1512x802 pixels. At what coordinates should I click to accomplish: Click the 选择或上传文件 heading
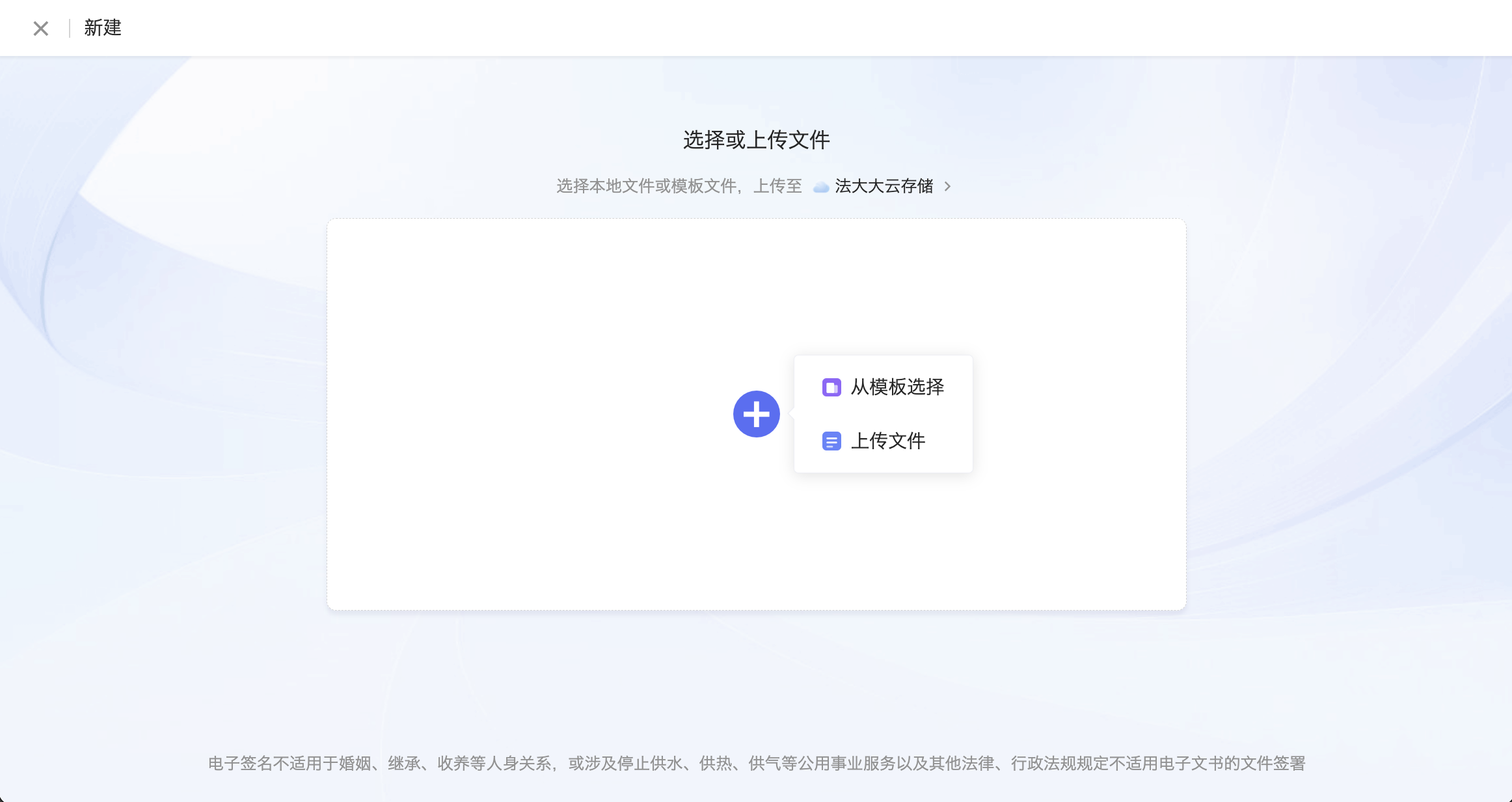tap(756, 140)
